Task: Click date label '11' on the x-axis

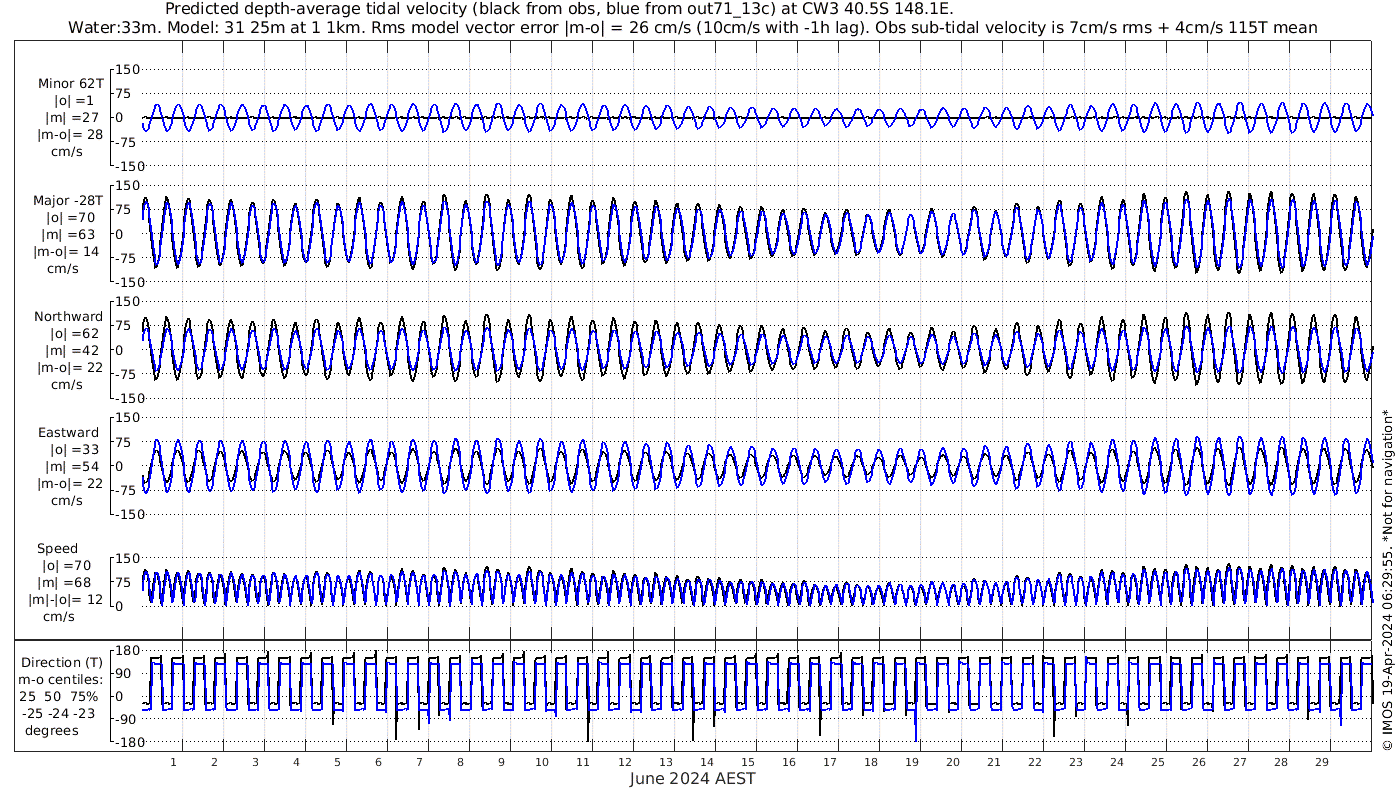Action: [x=583, y=762]
